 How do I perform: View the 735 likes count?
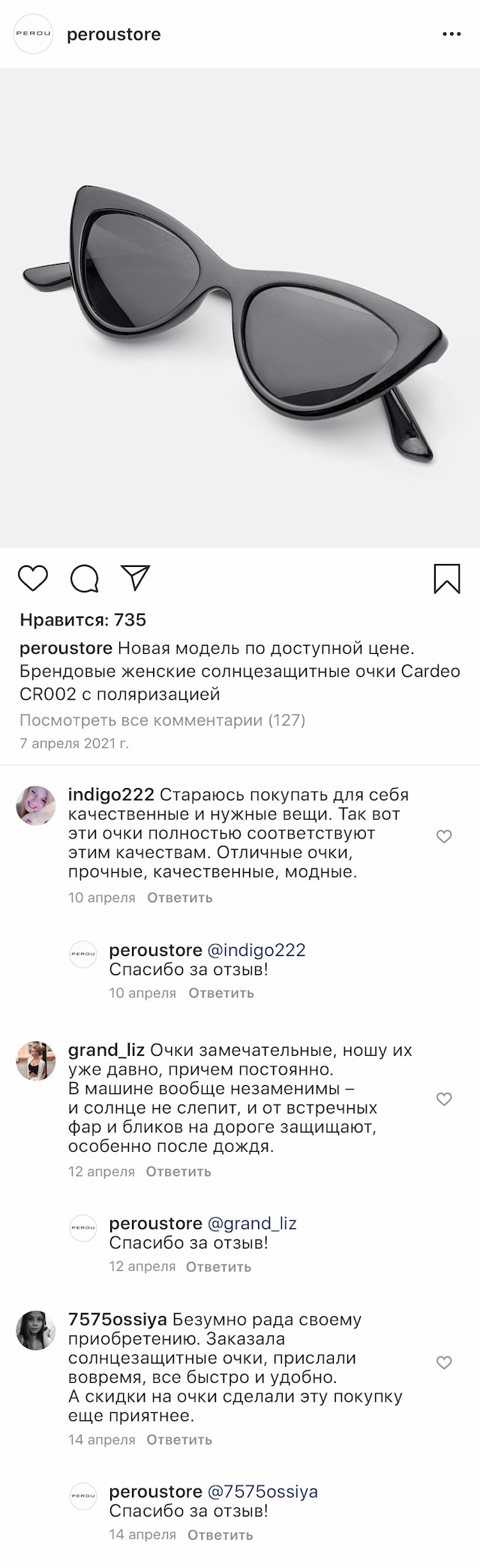tap(83, 620)
